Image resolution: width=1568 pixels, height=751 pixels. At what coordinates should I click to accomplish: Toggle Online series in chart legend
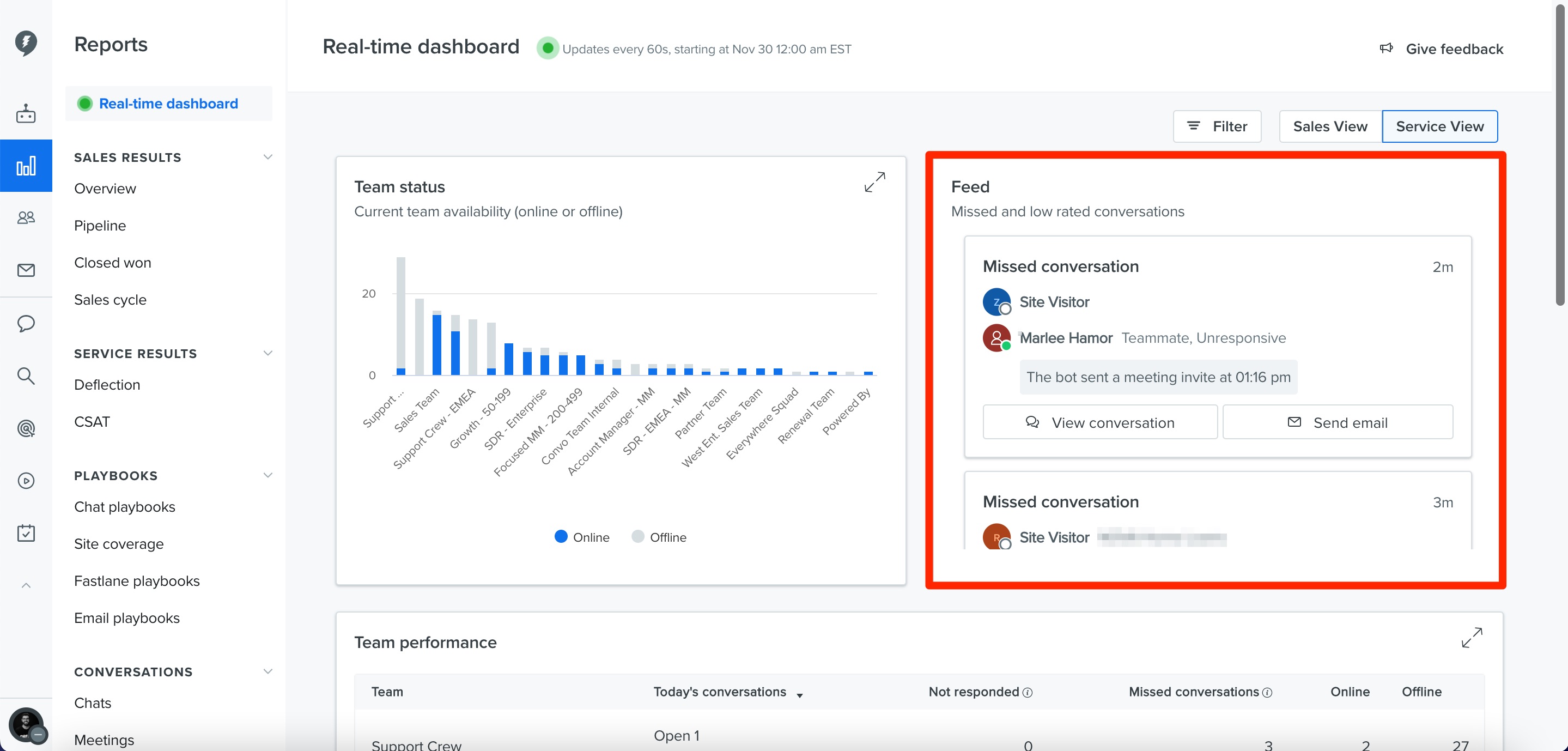(x=582, y=537)
